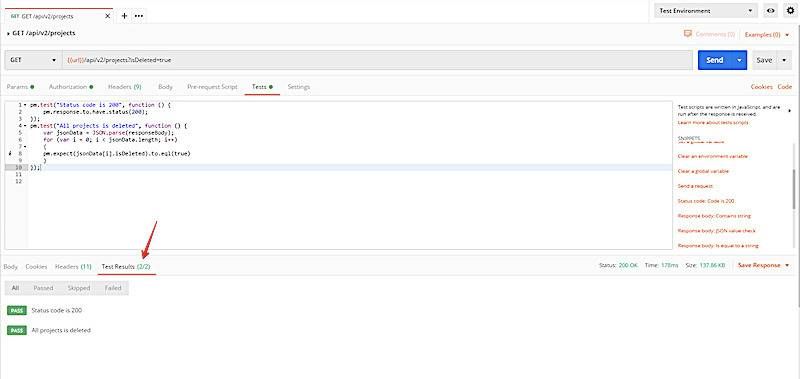Open the Save options dropdown arrow
The image size is (800, 379).
tap(784, 60)
